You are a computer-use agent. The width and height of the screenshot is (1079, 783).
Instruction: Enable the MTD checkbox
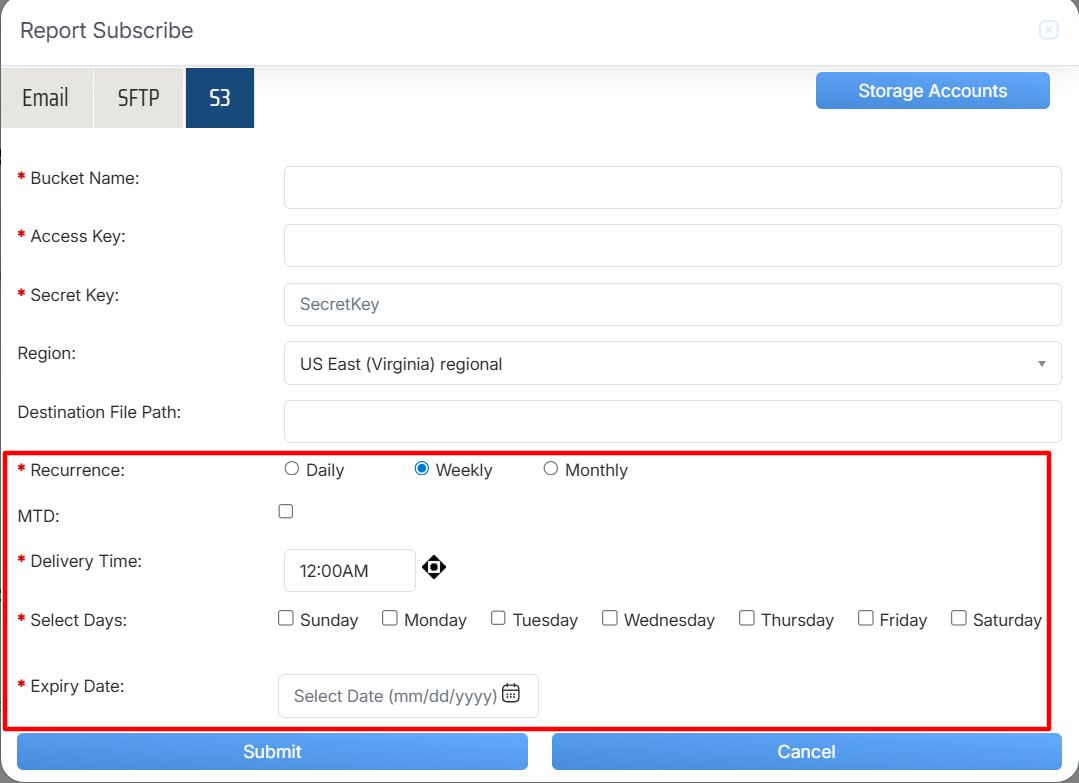[x=286, y=512]
